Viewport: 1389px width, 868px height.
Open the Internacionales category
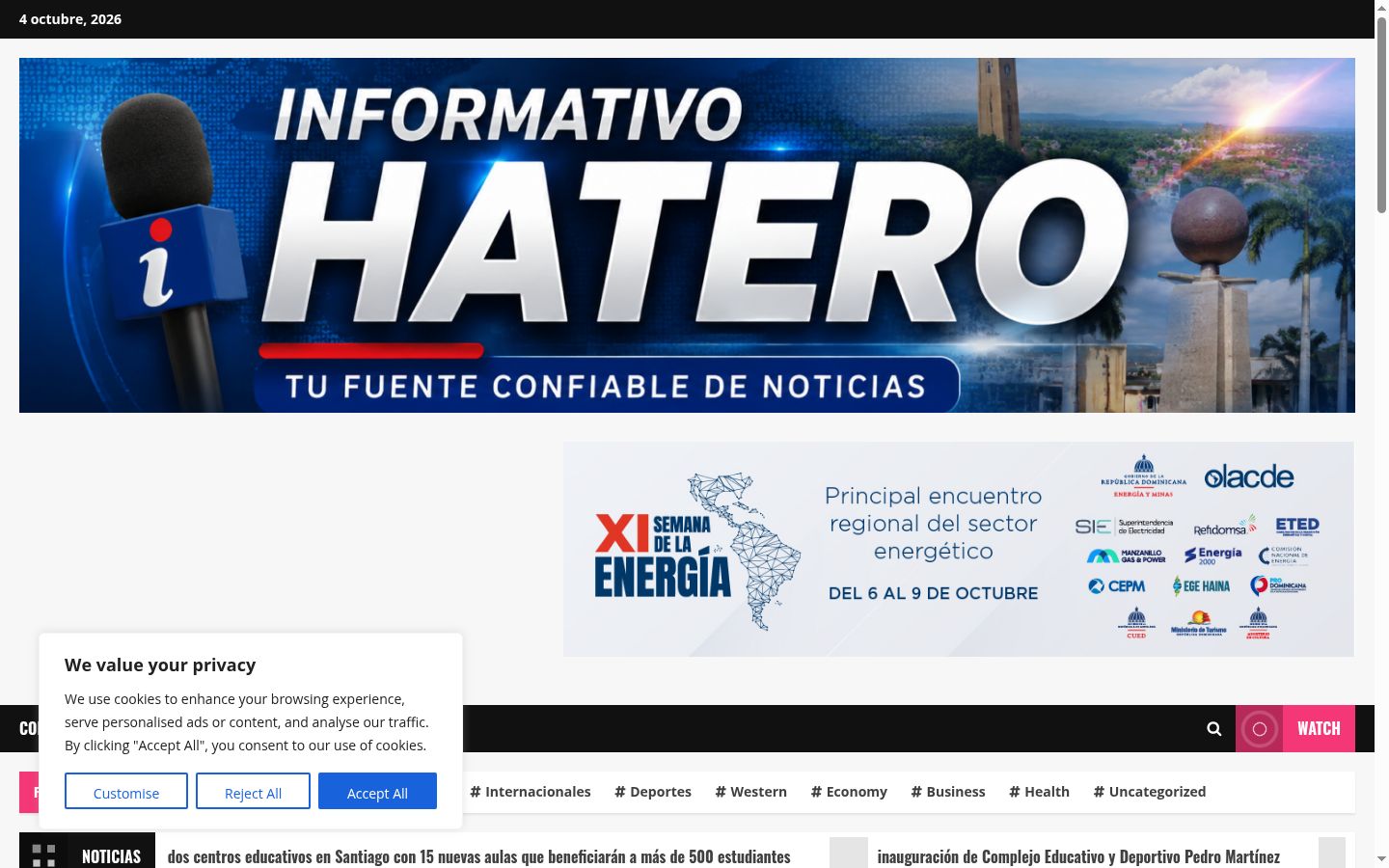pos(530,792)
